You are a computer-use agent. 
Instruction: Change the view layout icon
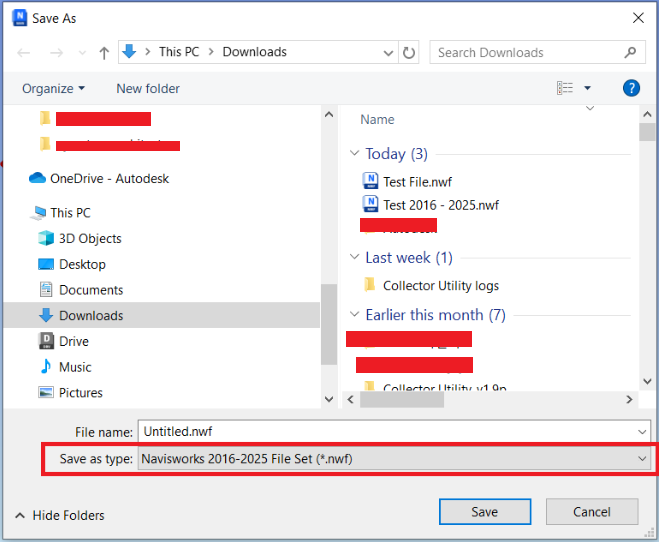565,88
